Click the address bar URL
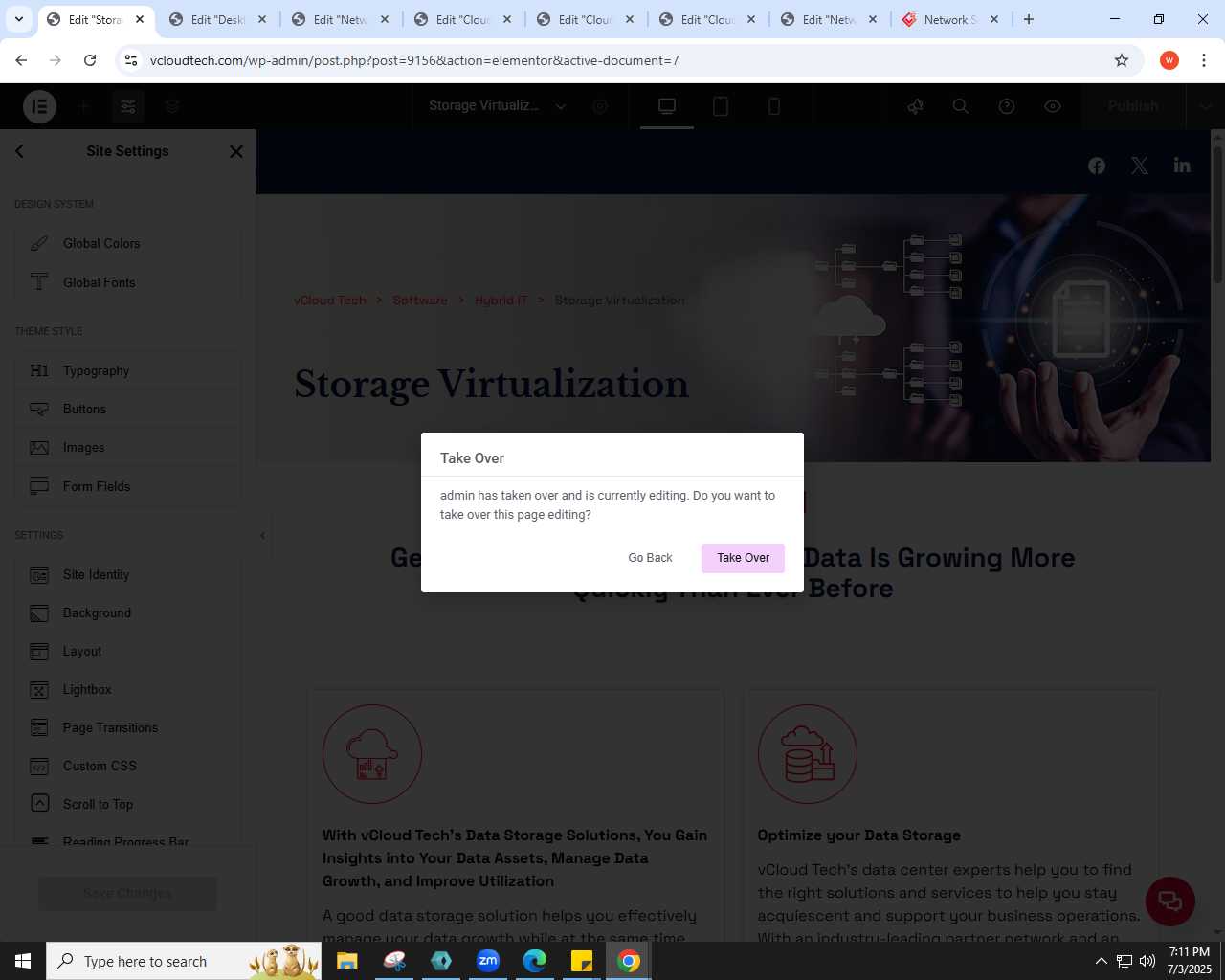Screen dimensions: 1225x980 click(x=414, y=60)
